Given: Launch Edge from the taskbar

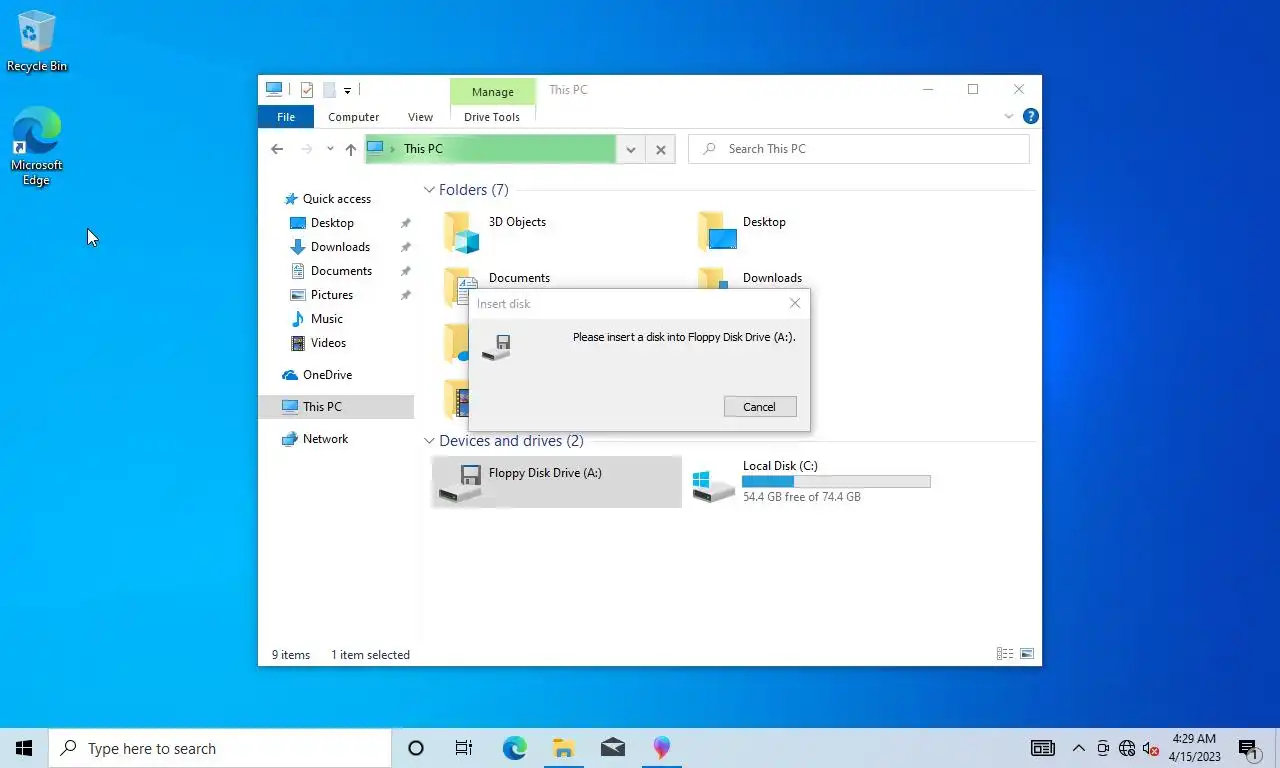Looking at the screenshot, I should [x=514, y=748].
